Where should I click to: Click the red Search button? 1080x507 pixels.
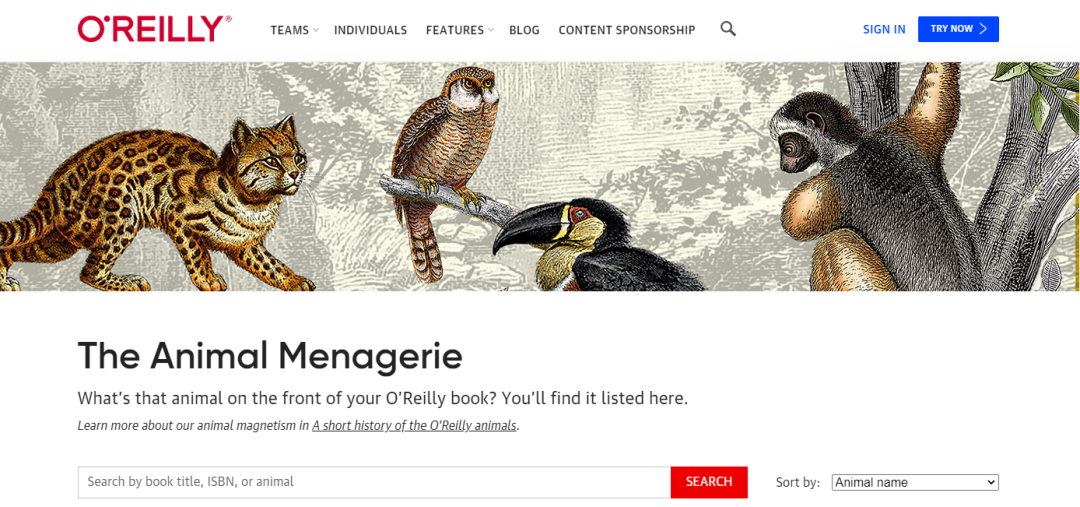pyautogui.click(x=709, y=482)
